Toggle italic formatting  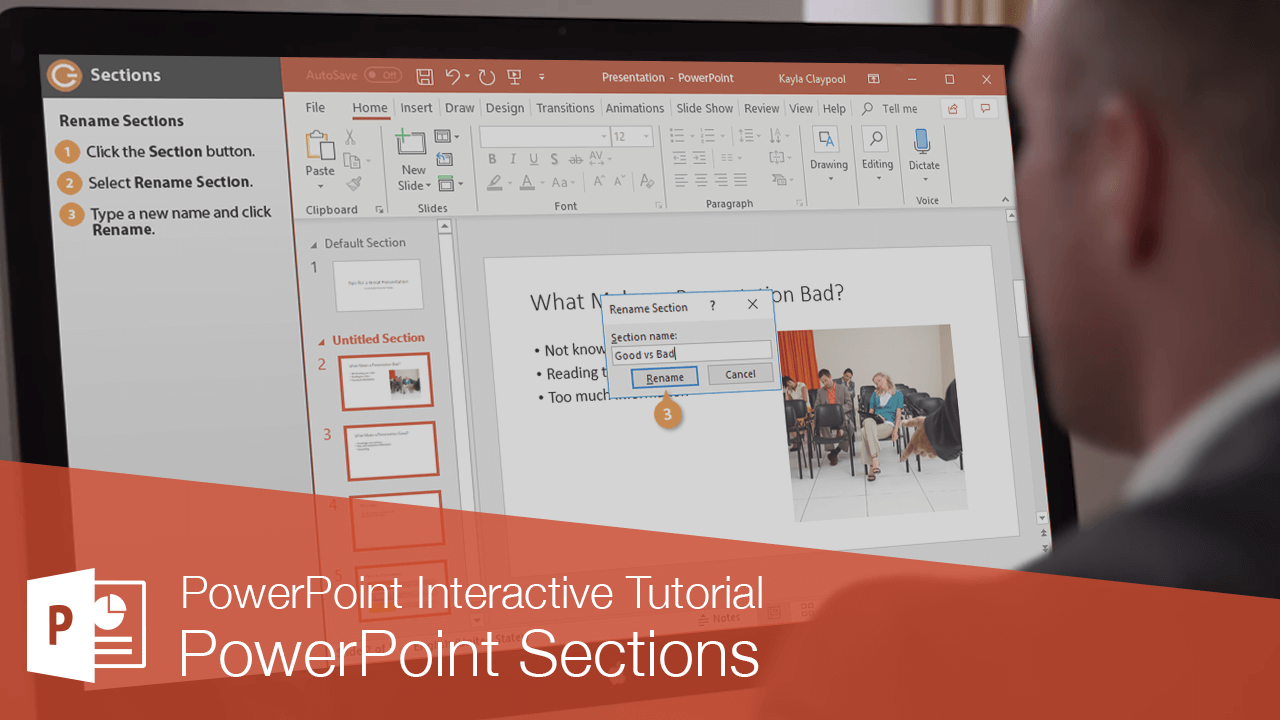click(x=513, y=159)
